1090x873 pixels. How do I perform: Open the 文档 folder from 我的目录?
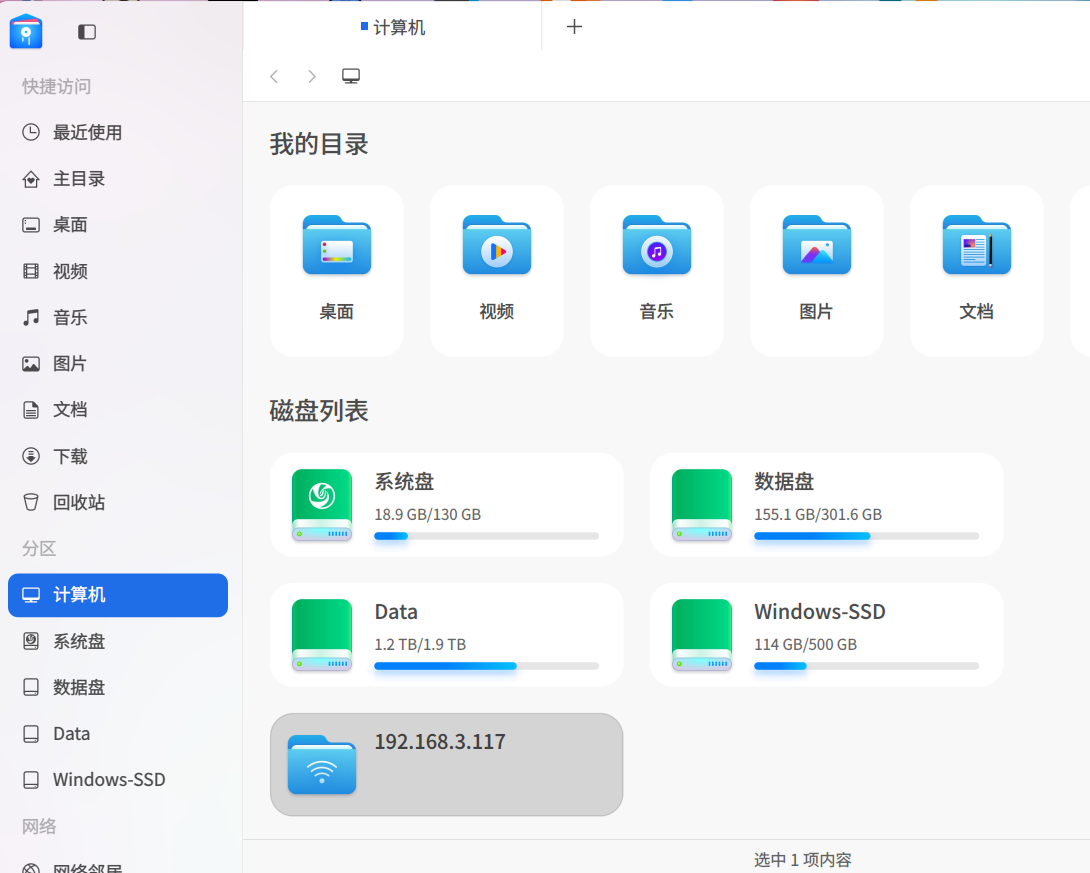pyautogui.click(x=976, y=245)
